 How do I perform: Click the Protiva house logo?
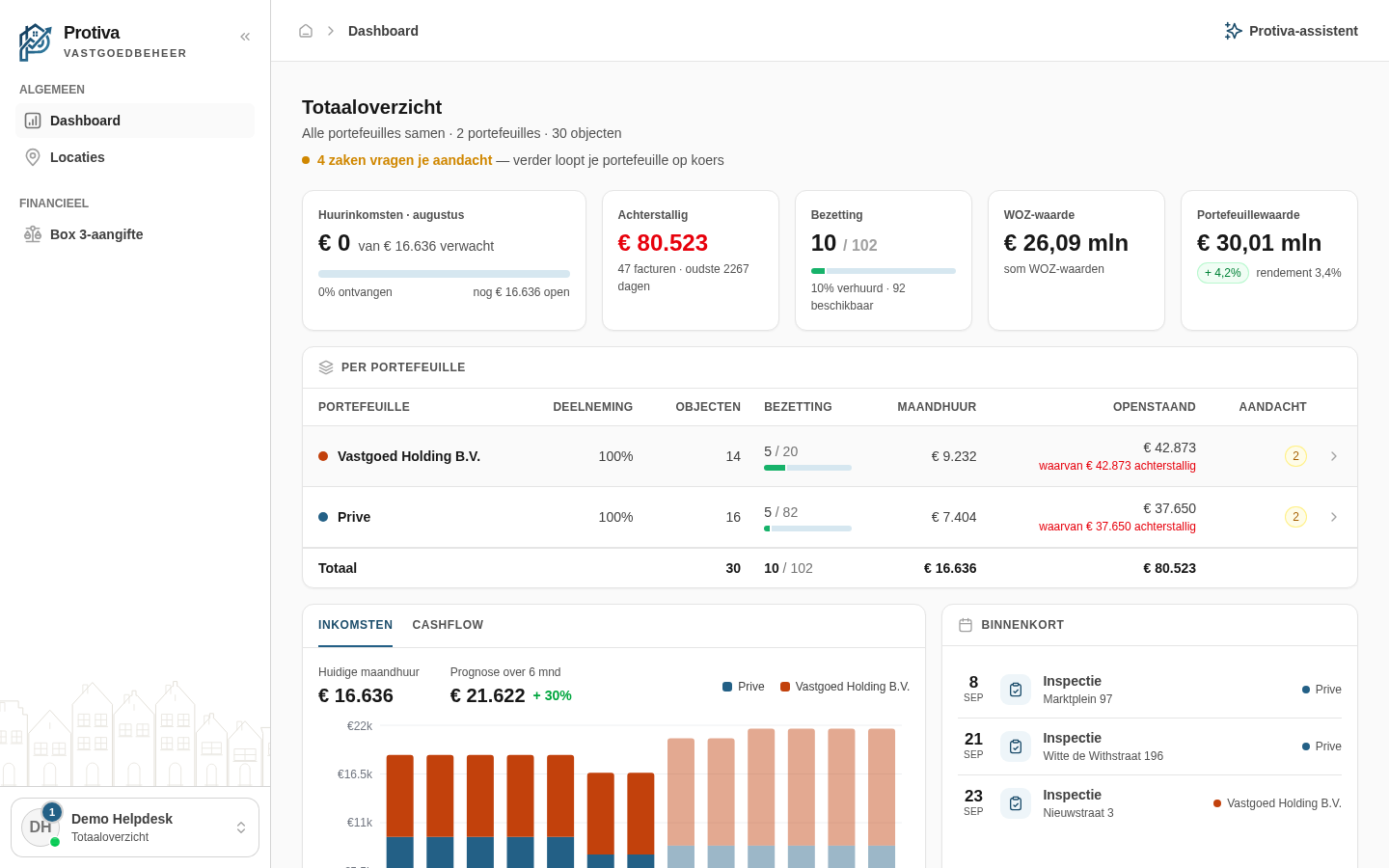point(36,42)
